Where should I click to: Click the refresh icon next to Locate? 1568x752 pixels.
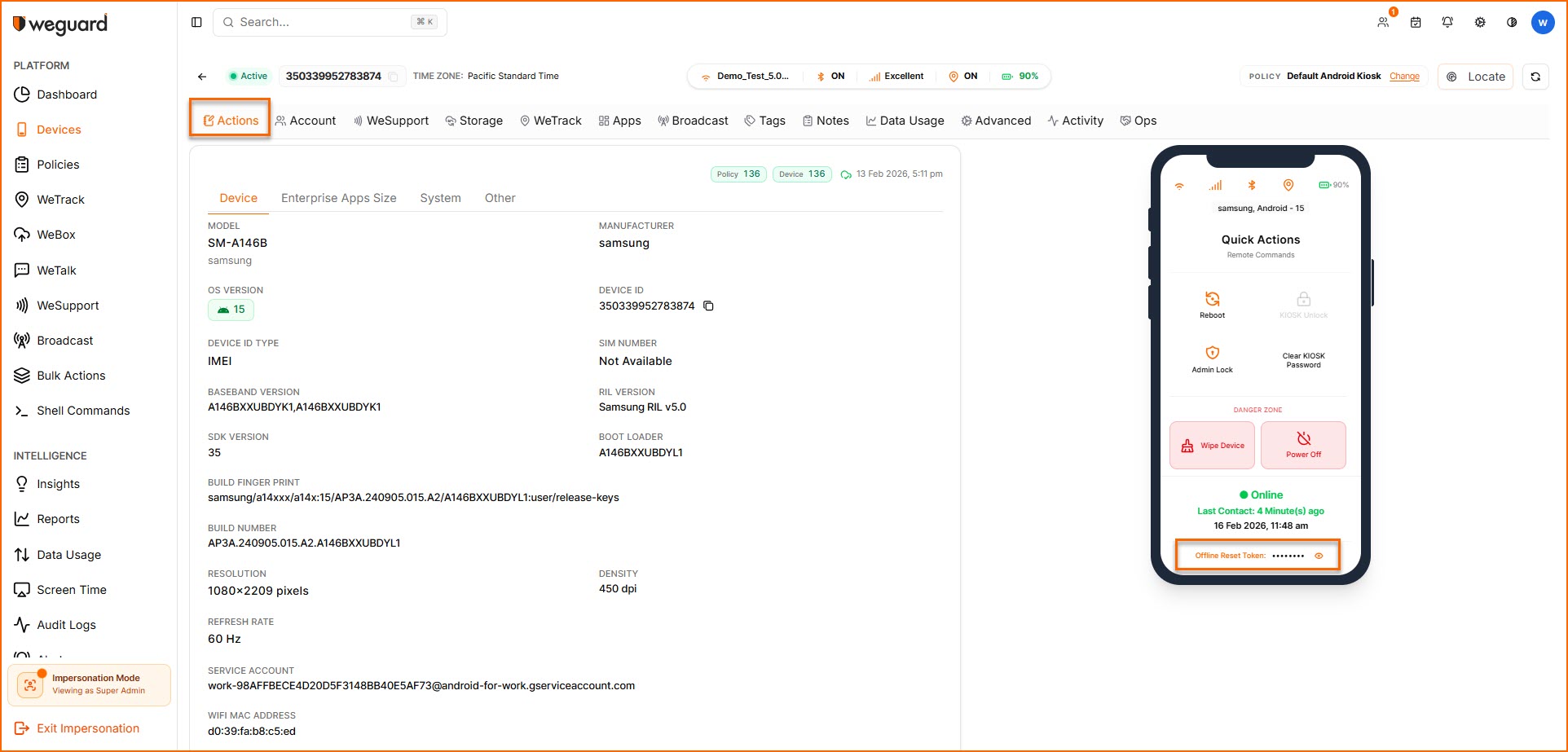1535,77
